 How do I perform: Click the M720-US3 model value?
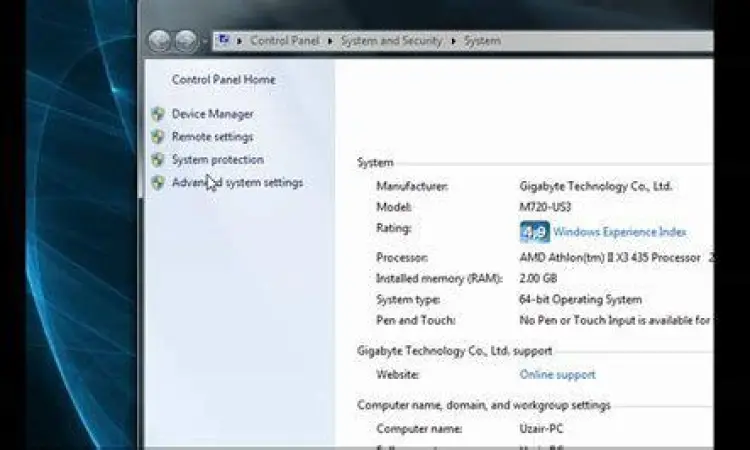coord(545,207)
